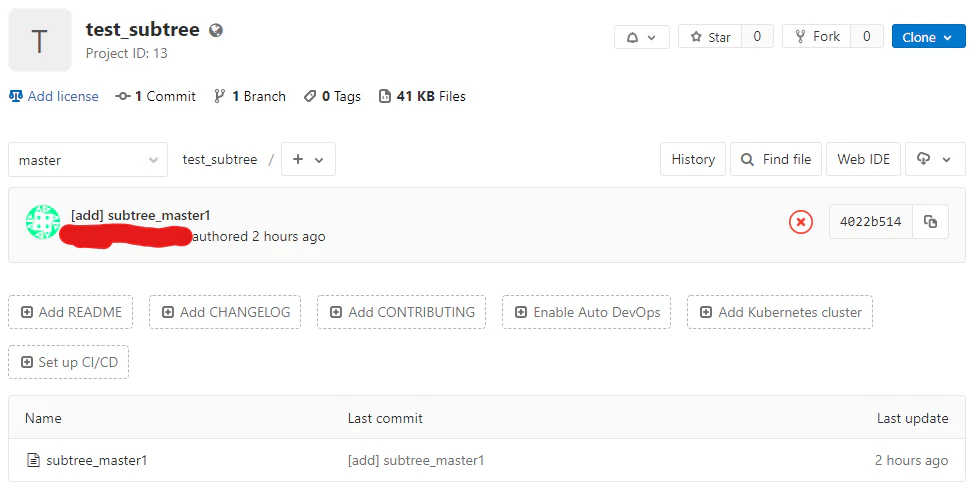Screen dimensions: 980x494
Task: Open the plus add-file dropdown
Action: [308, 159]
